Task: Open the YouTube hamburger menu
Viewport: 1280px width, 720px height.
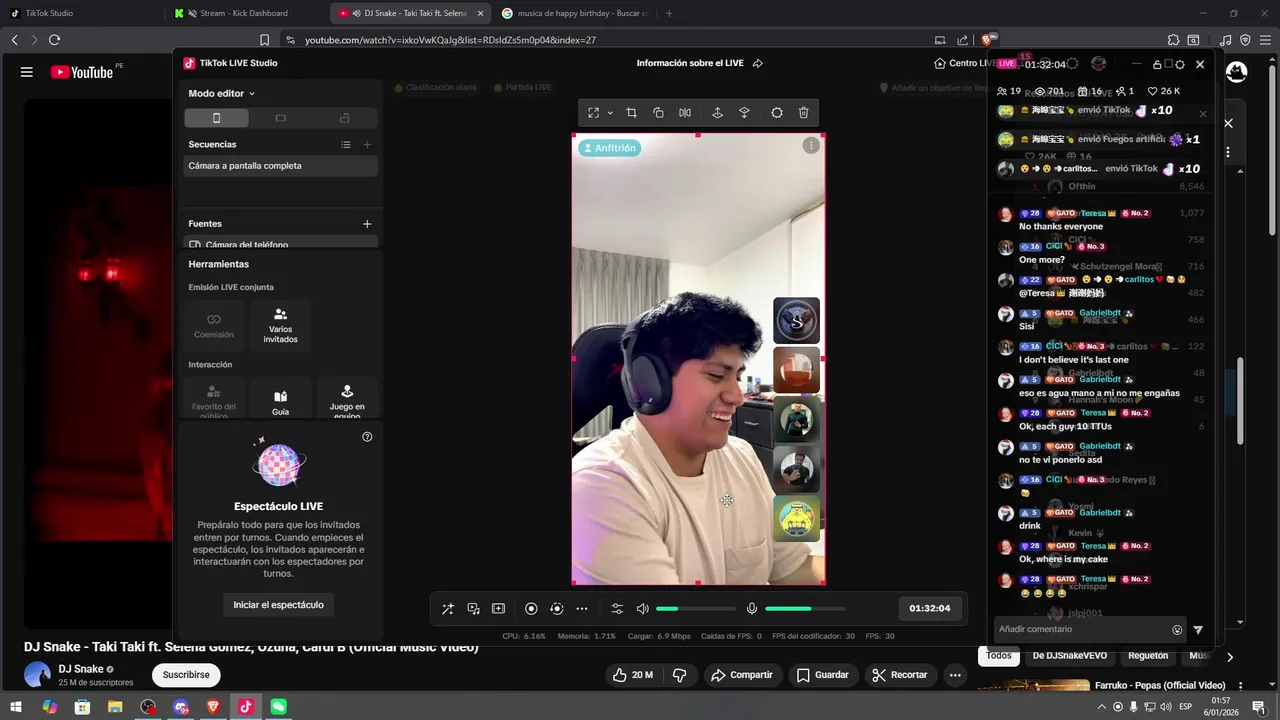Action: 27,72
